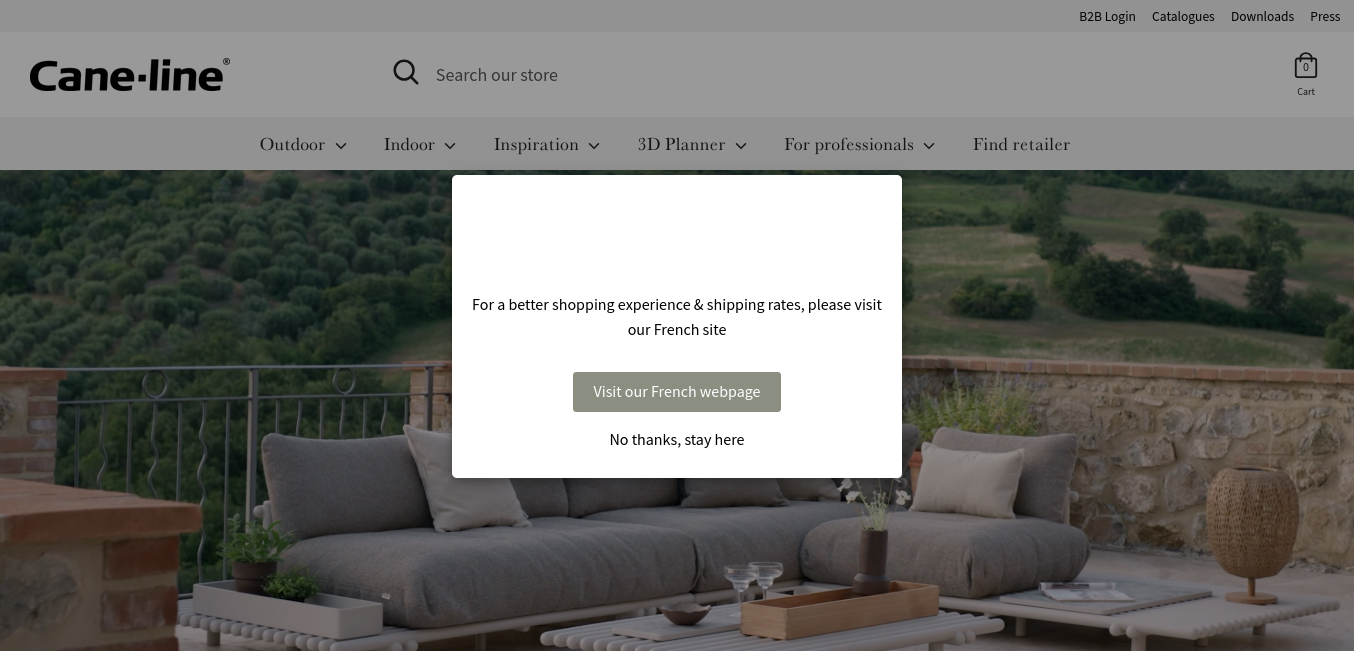Open the Indoor menu item

pos(409,144)
